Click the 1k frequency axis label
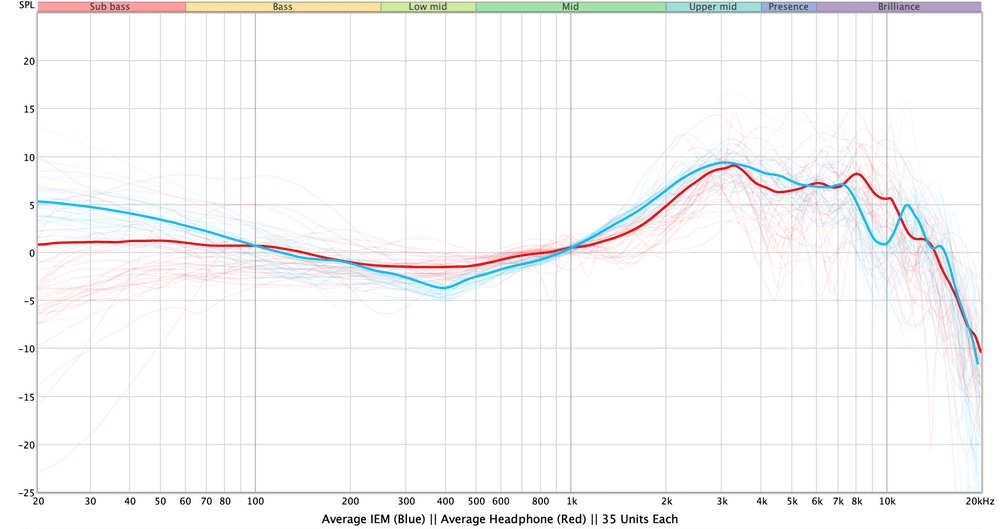Image resolution: width=1000 pixels, height=529 pixels. [571, 500]
